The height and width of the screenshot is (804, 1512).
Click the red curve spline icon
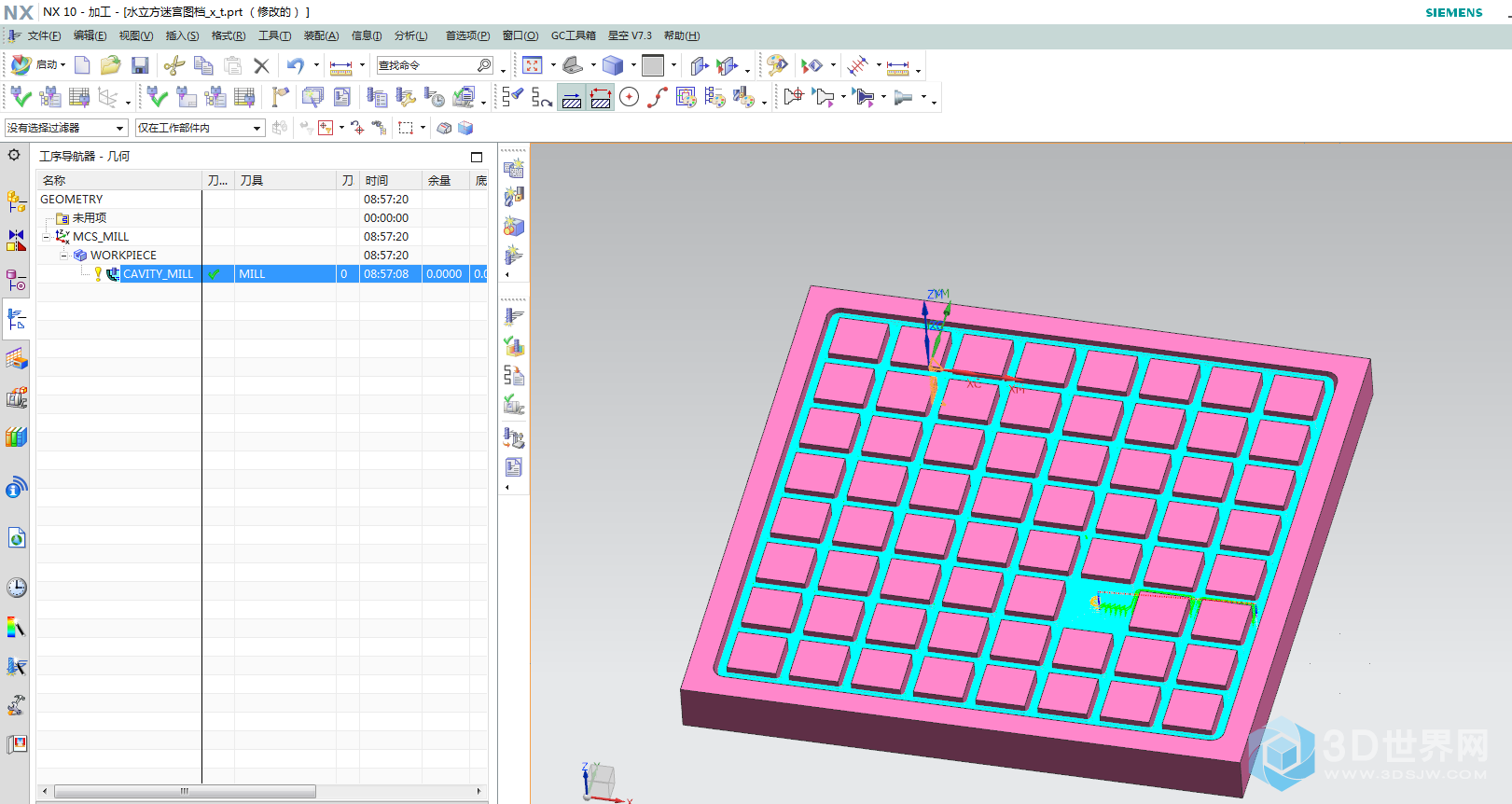click(x=658, y=97)
